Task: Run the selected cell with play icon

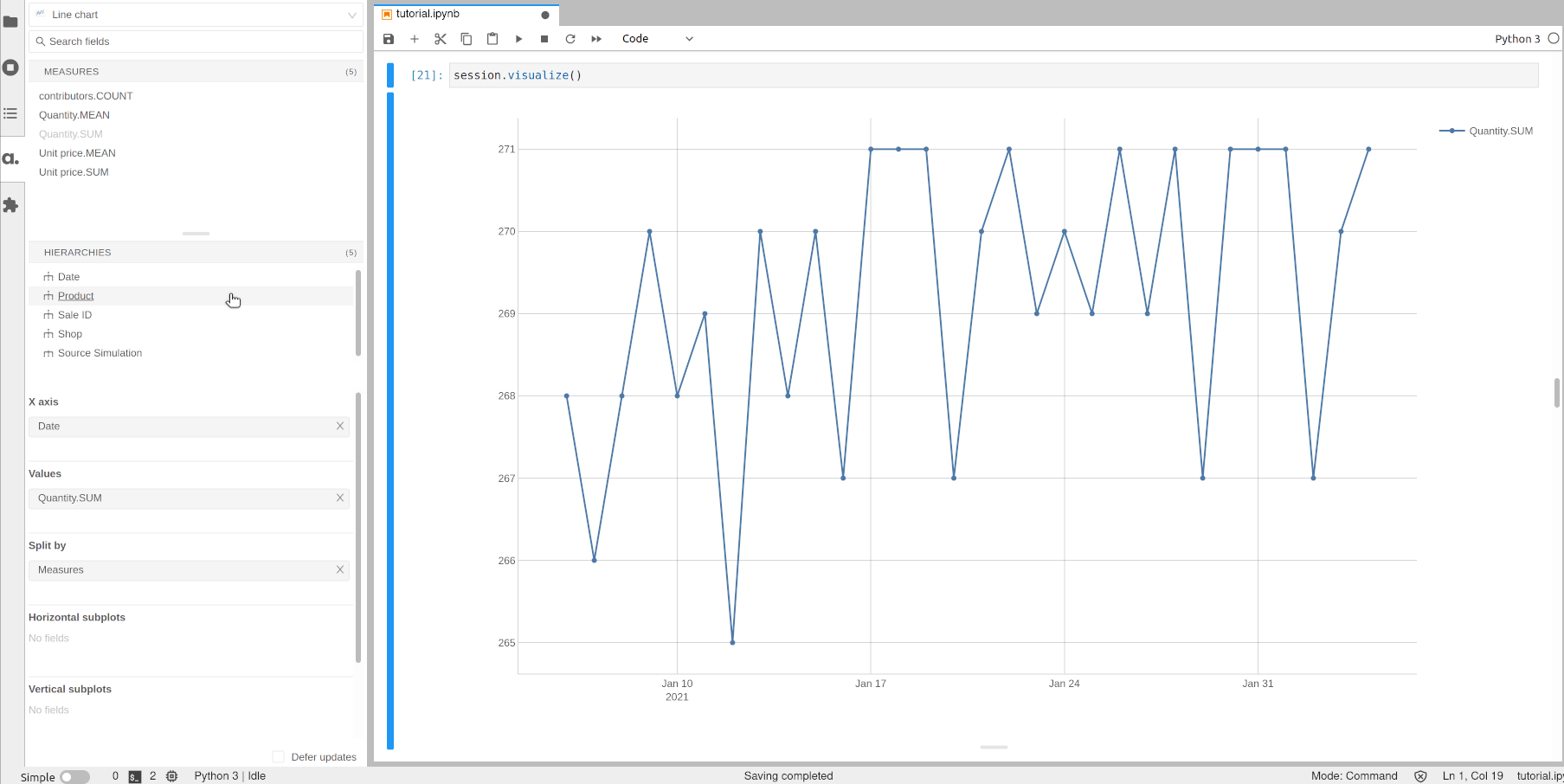Action: [x=518, y=39]
